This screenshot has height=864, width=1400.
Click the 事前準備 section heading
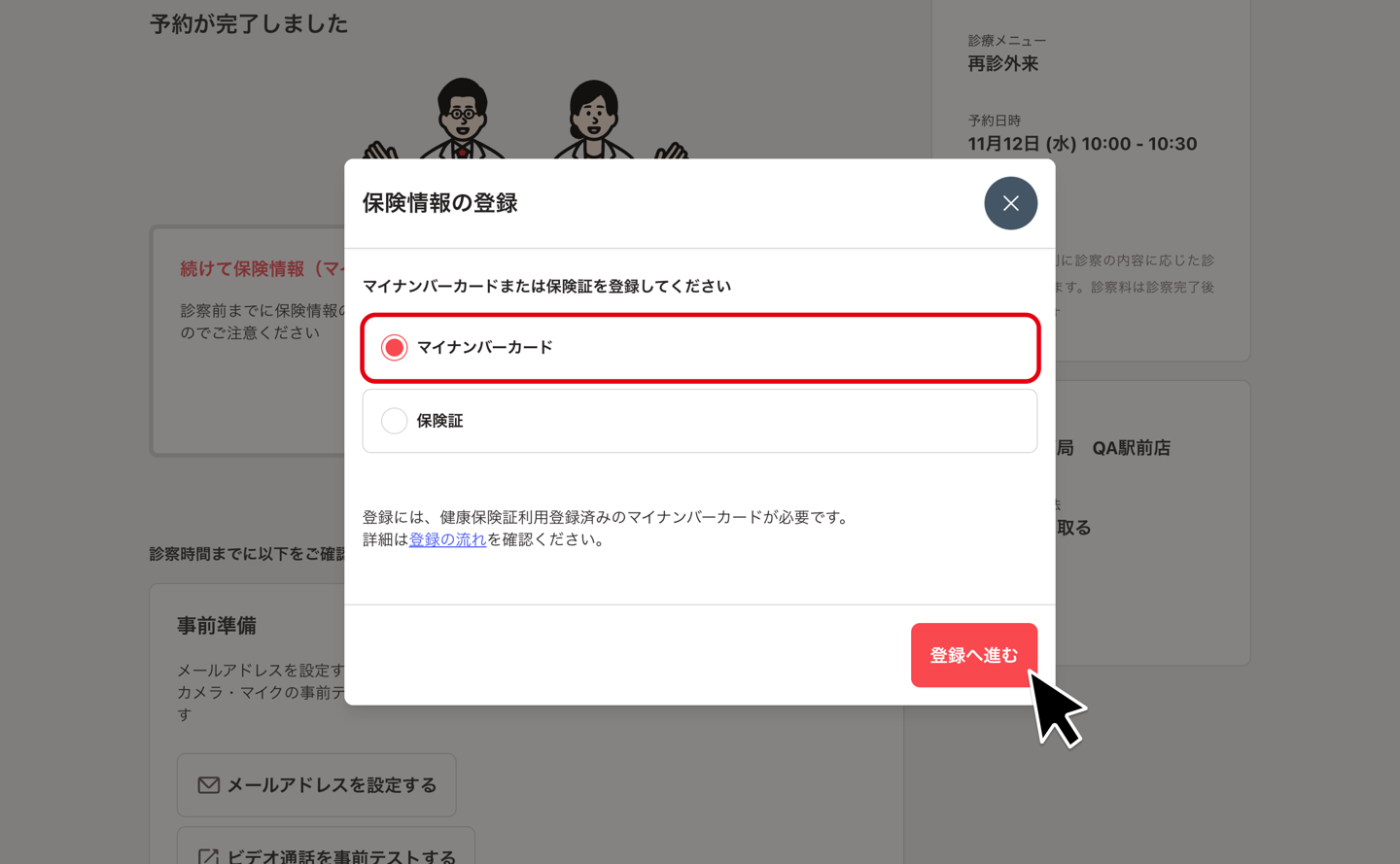click(x=217, y=626)
